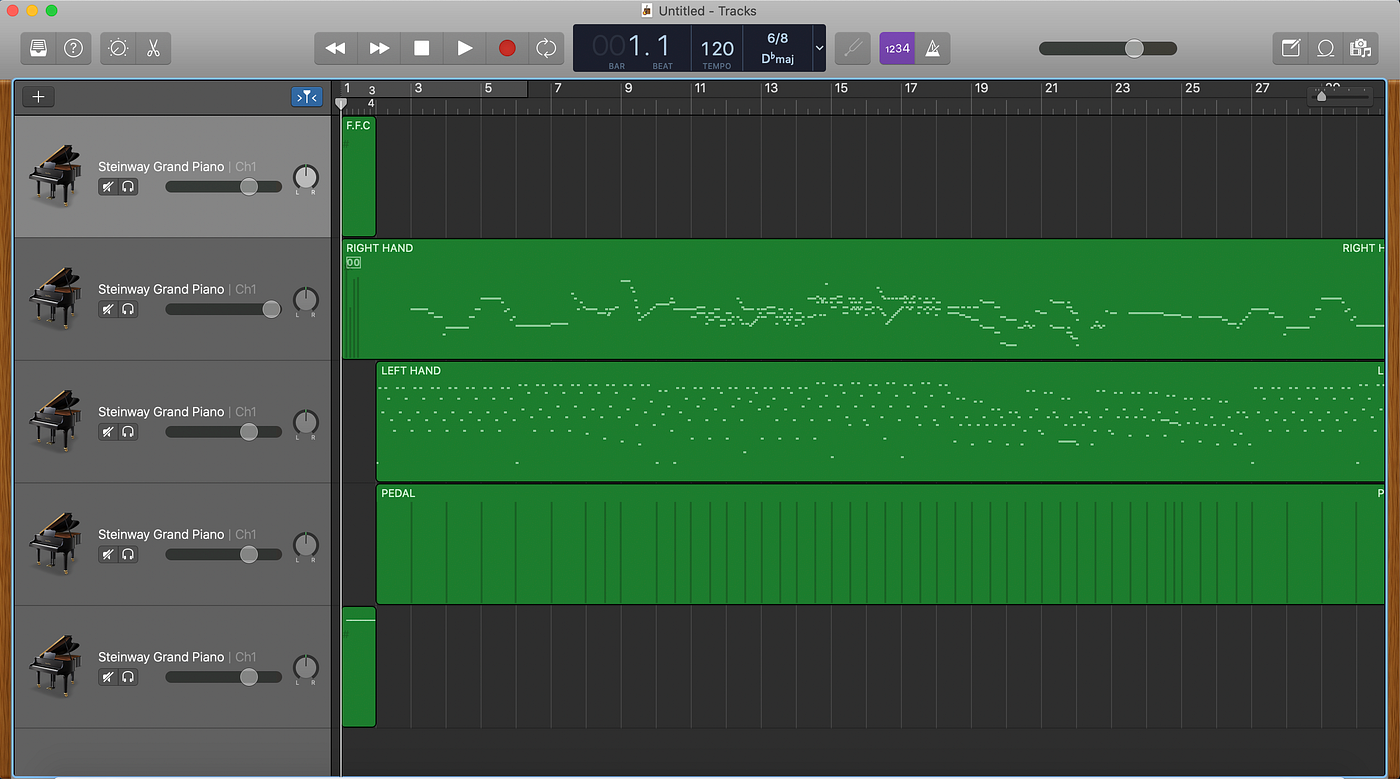Open the Note Pad
The width and height of the screenshot is (1400, 779).
(1290, 48)
